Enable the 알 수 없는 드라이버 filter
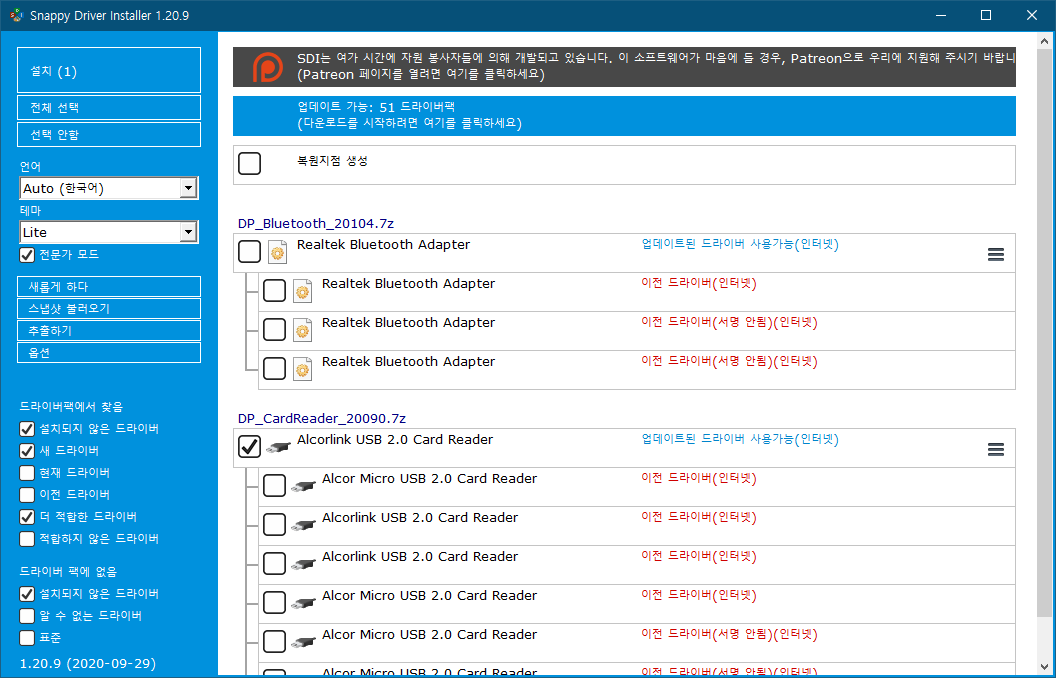 click(27, 615)
